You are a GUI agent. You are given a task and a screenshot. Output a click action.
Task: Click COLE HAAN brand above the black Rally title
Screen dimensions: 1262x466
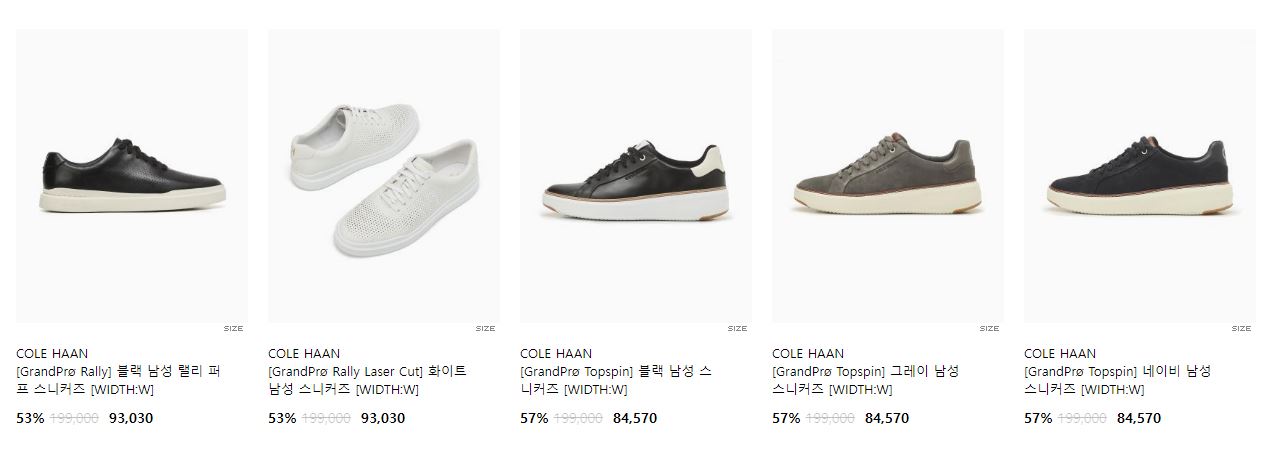pos(52,353)
